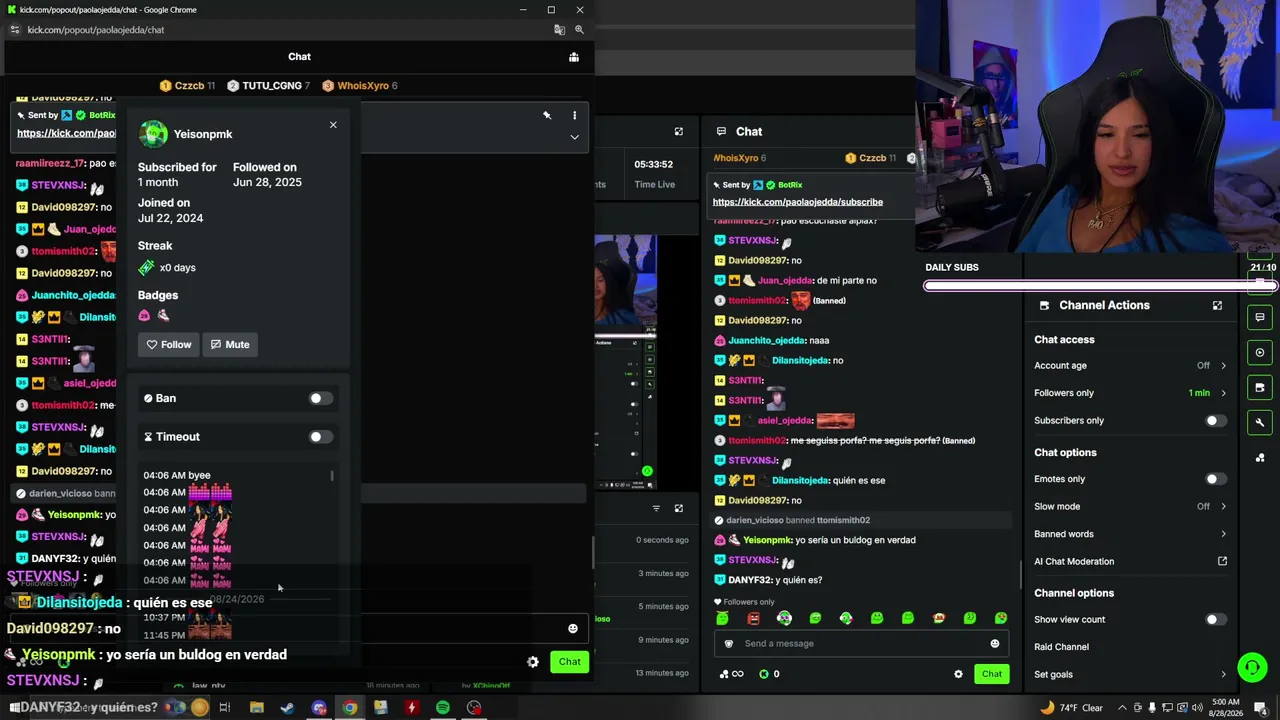Mute Yeisonpmk from the user card

click(230, 344)
